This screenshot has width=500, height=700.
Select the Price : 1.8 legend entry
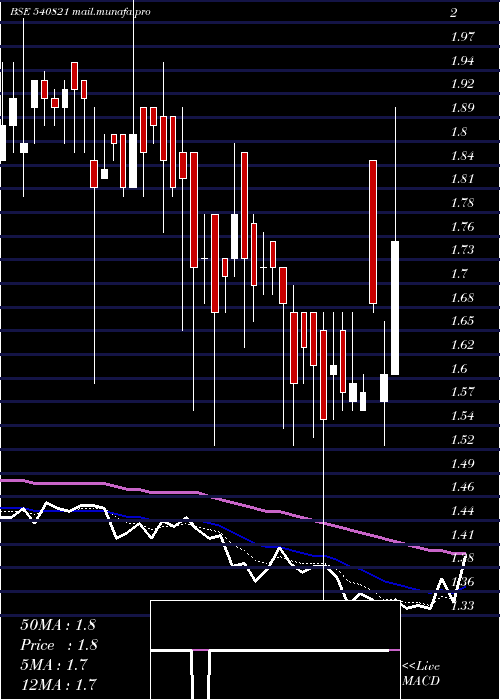coord(59,645)
